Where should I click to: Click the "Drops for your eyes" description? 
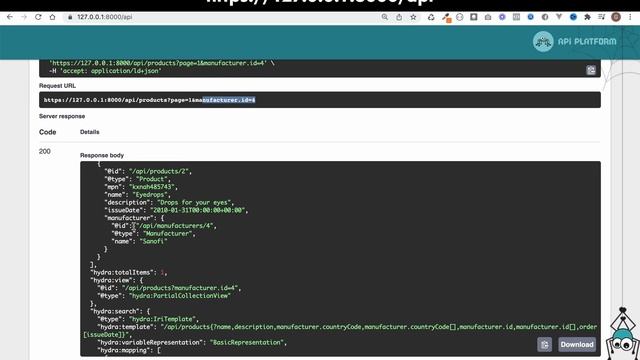coord(195,202)
